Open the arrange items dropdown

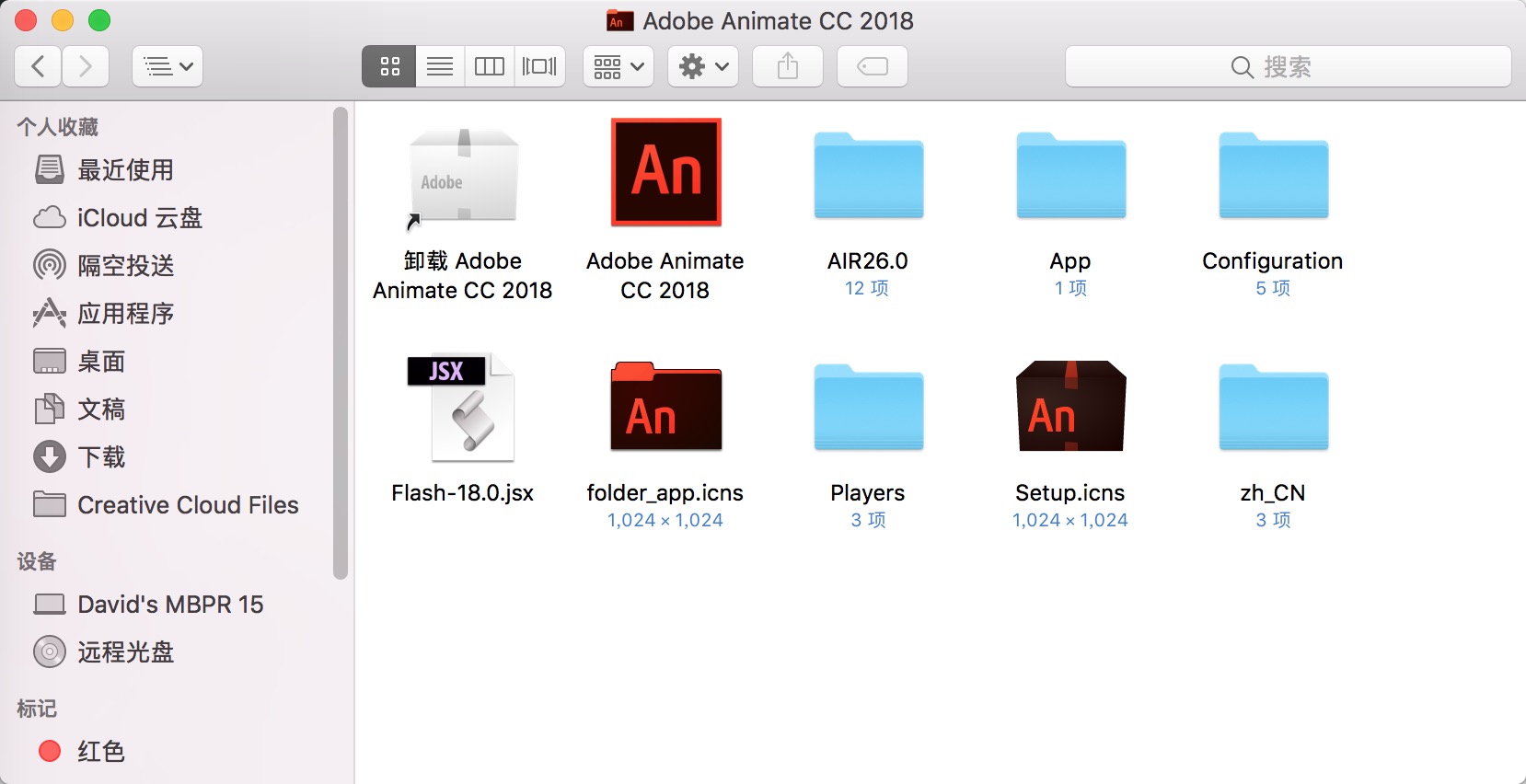click(x=618, y=66)
